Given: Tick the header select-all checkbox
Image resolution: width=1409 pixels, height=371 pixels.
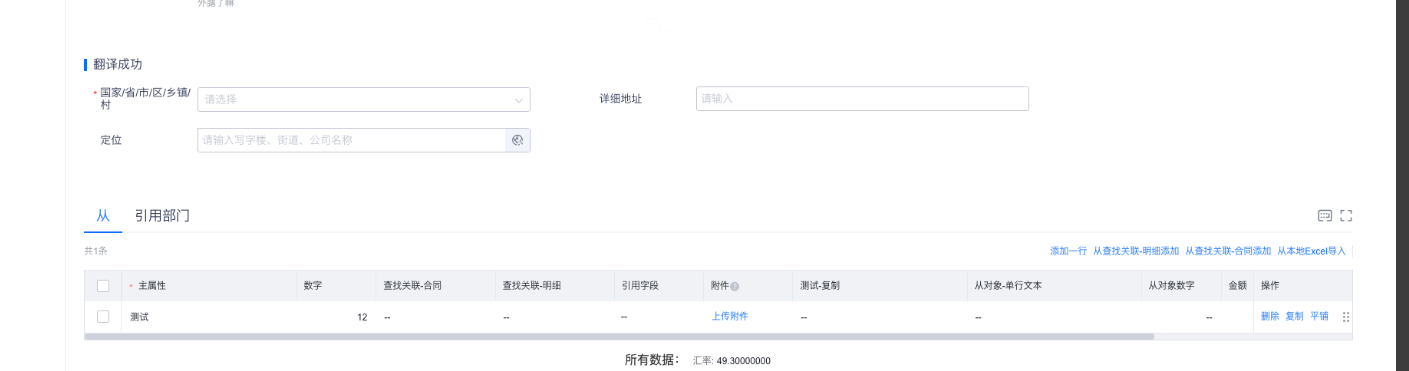Looking at the screenshot, I should click(103, 286).
